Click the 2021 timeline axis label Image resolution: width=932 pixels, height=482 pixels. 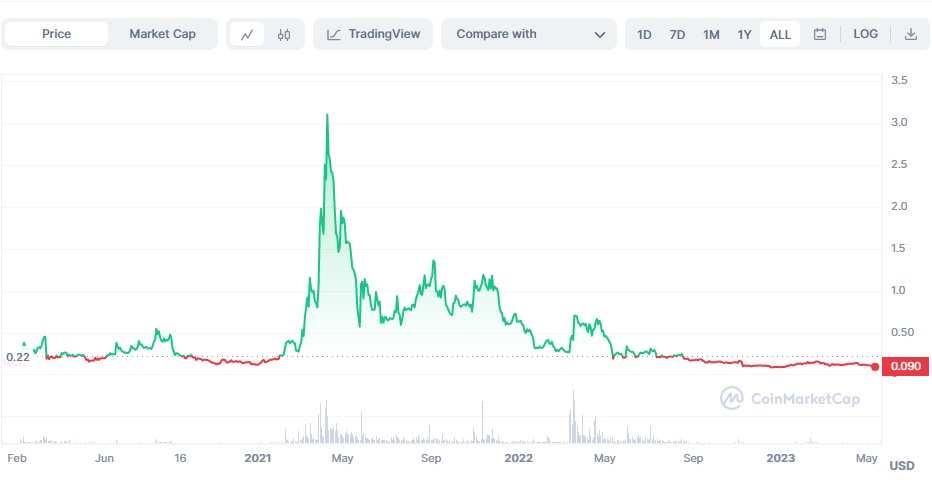[x=260, y=458]
